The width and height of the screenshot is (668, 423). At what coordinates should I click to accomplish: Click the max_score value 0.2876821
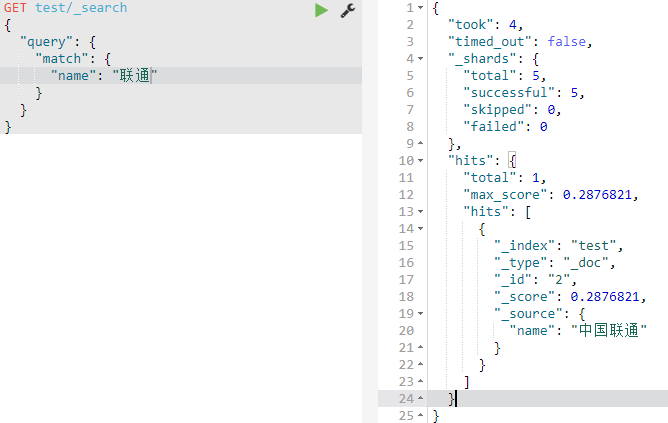tap(597, 195)
